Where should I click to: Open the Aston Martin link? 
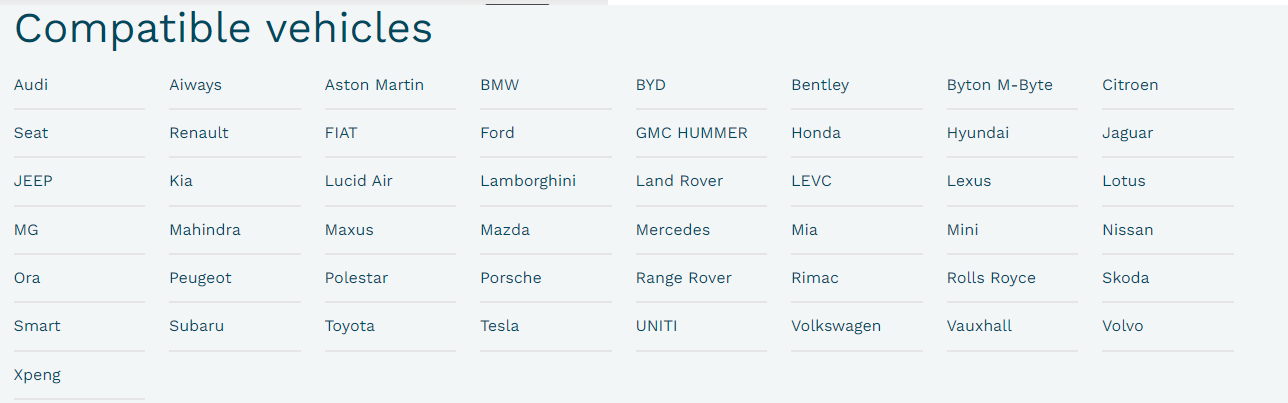[x=374, y=85]
